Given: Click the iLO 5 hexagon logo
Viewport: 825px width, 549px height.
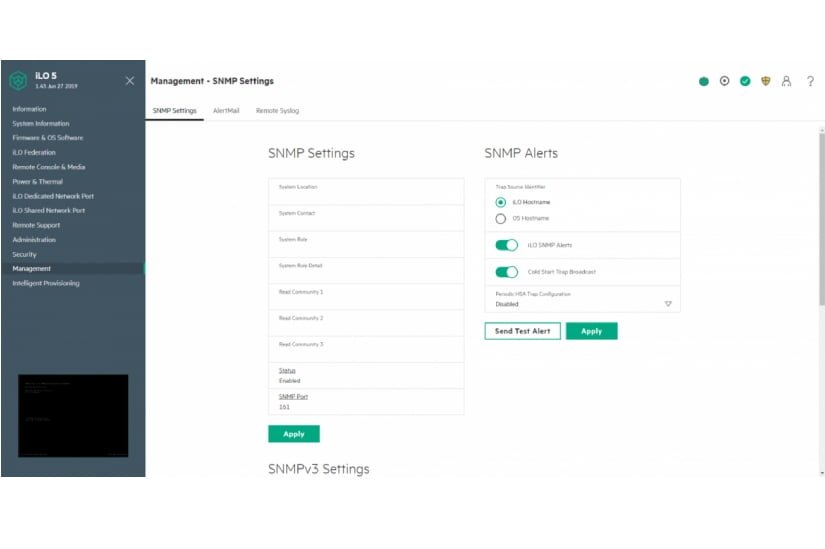Looking at the screenshot, I should pyautogui.click(x=18, y=81).
